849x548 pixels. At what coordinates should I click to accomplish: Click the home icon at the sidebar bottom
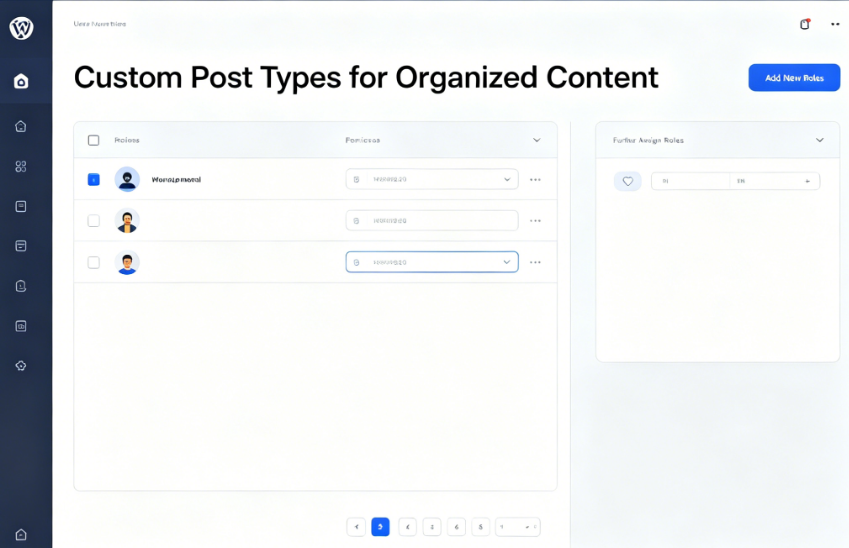click(x=21, y=534)
